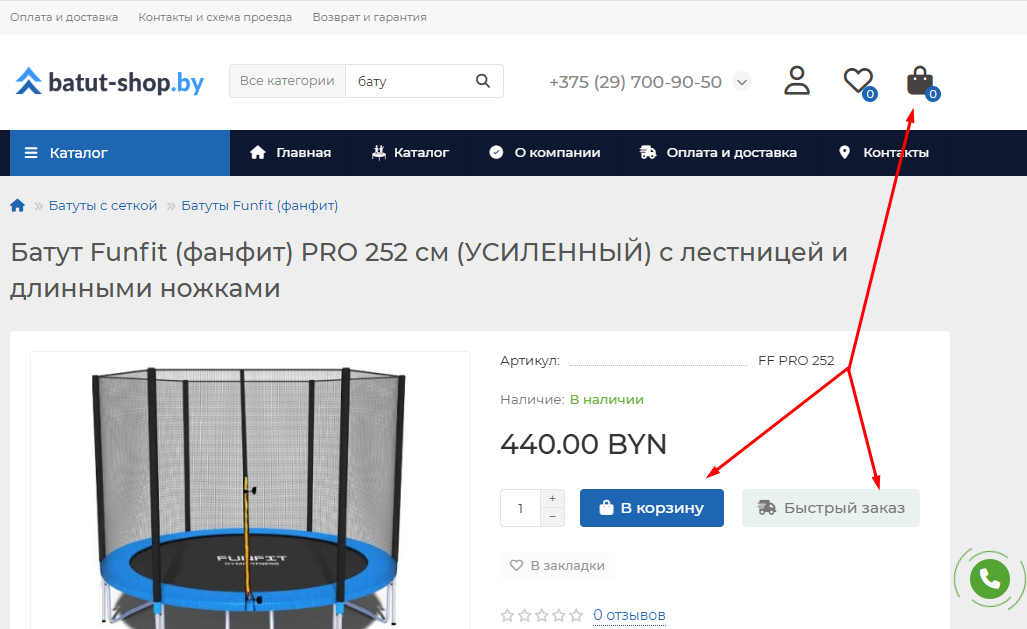1027x629 pixels.
Task: Click the В корзину button
Action: (652, 508)
